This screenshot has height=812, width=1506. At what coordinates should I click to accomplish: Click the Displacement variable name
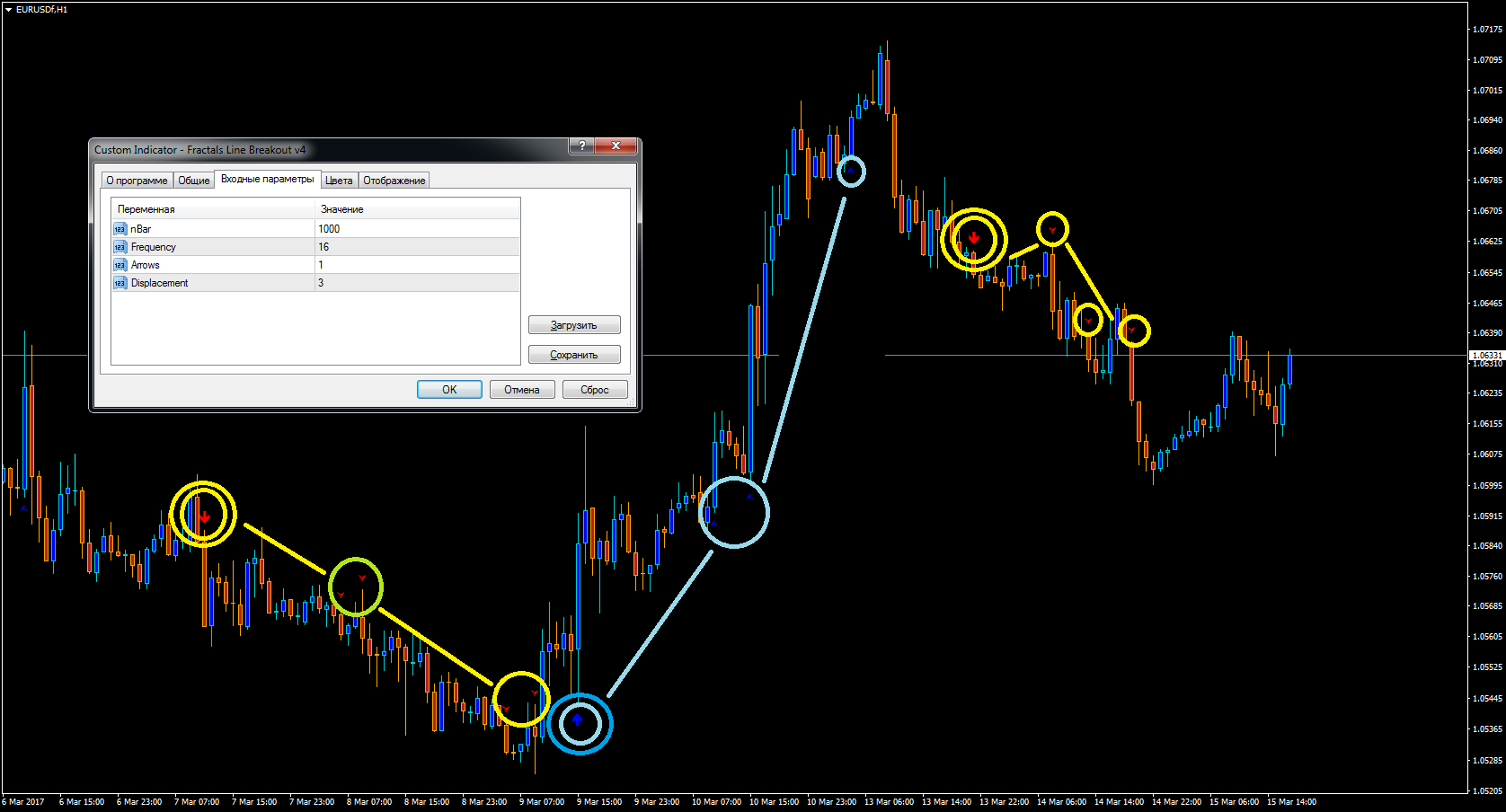[160, 283]
